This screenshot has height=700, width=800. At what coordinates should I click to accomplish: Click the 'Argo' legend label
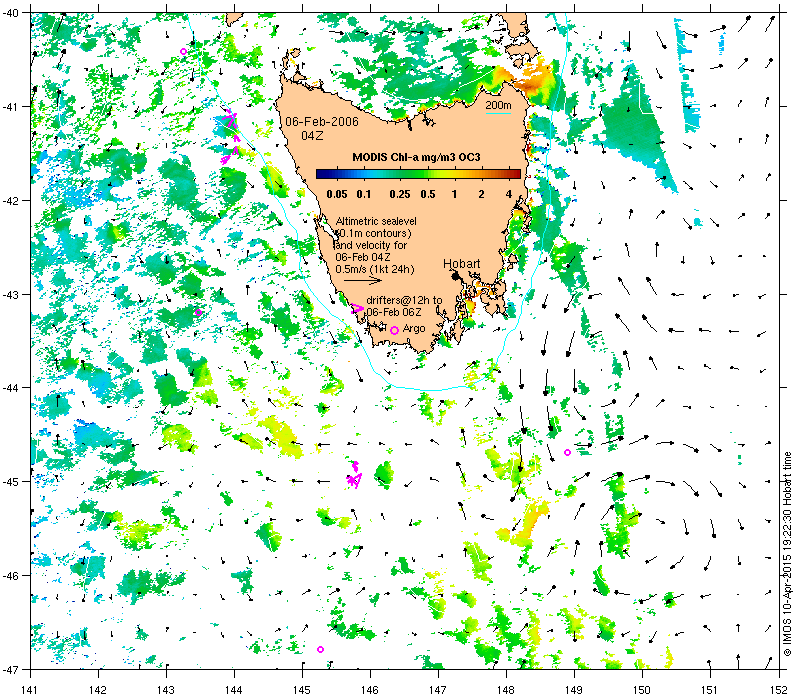[414, 329]
